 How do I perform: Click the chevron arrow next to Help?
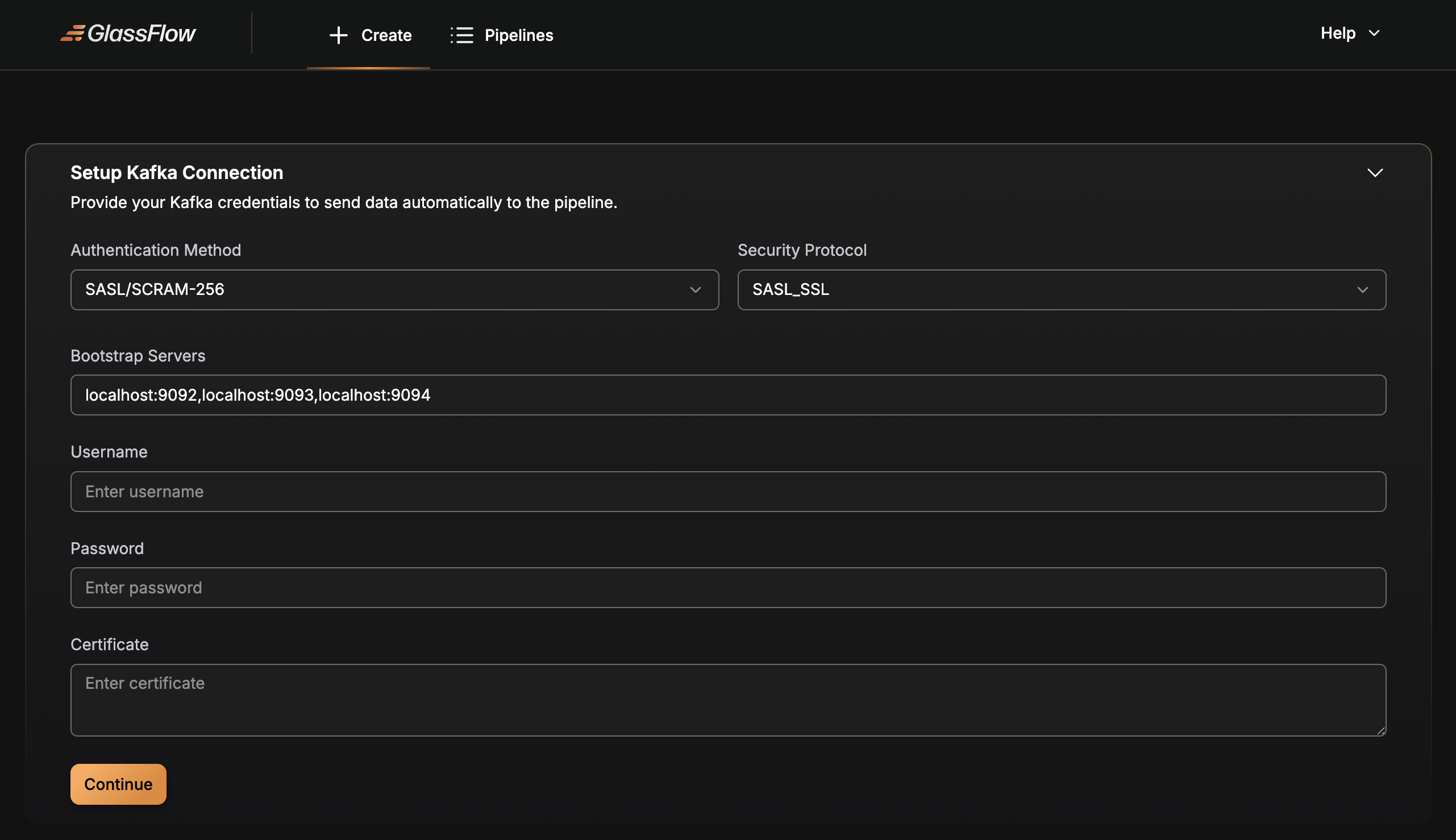1374,34
